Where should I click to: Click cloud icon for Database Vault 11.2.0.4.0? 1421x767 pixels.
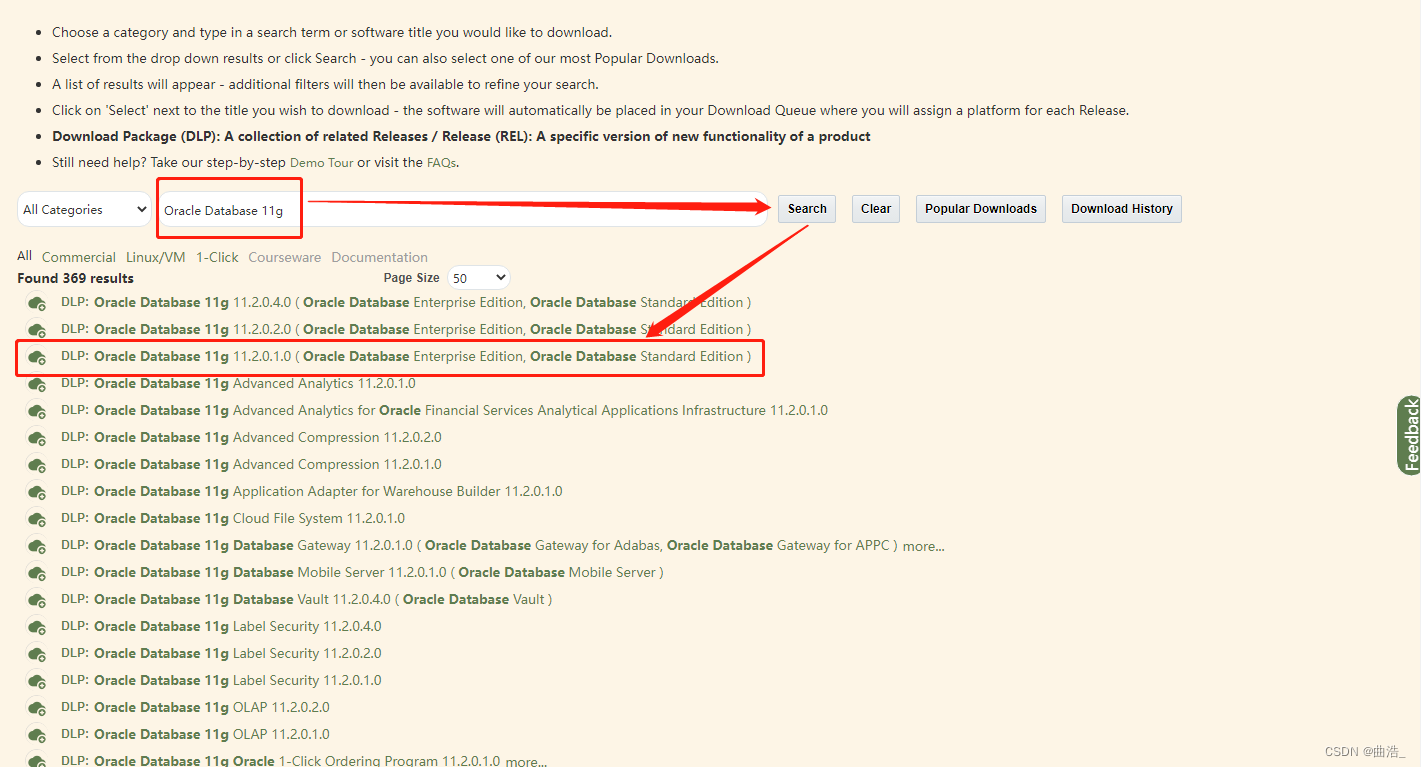pos(37,600)
